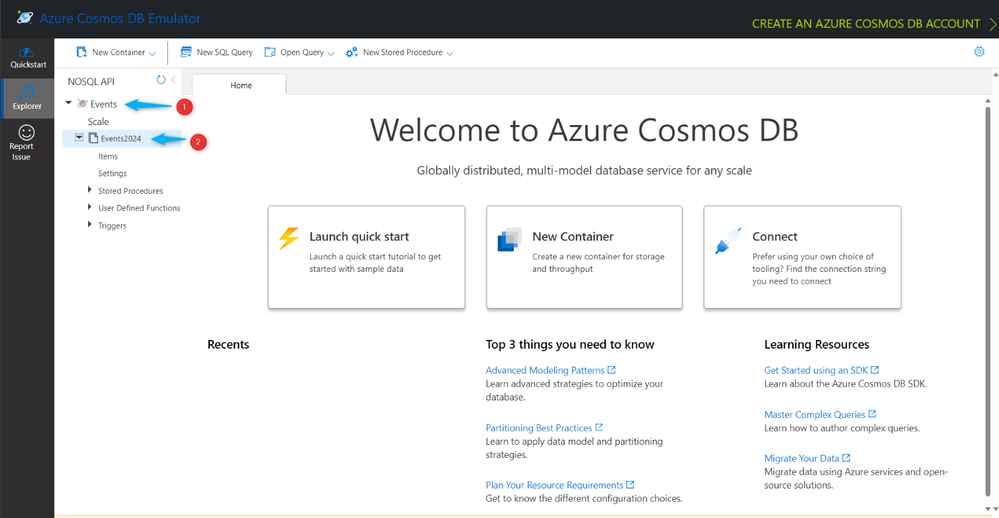
Task: Click the Azure Cosmos DB Emulator title text
Action: click(120, 18)
